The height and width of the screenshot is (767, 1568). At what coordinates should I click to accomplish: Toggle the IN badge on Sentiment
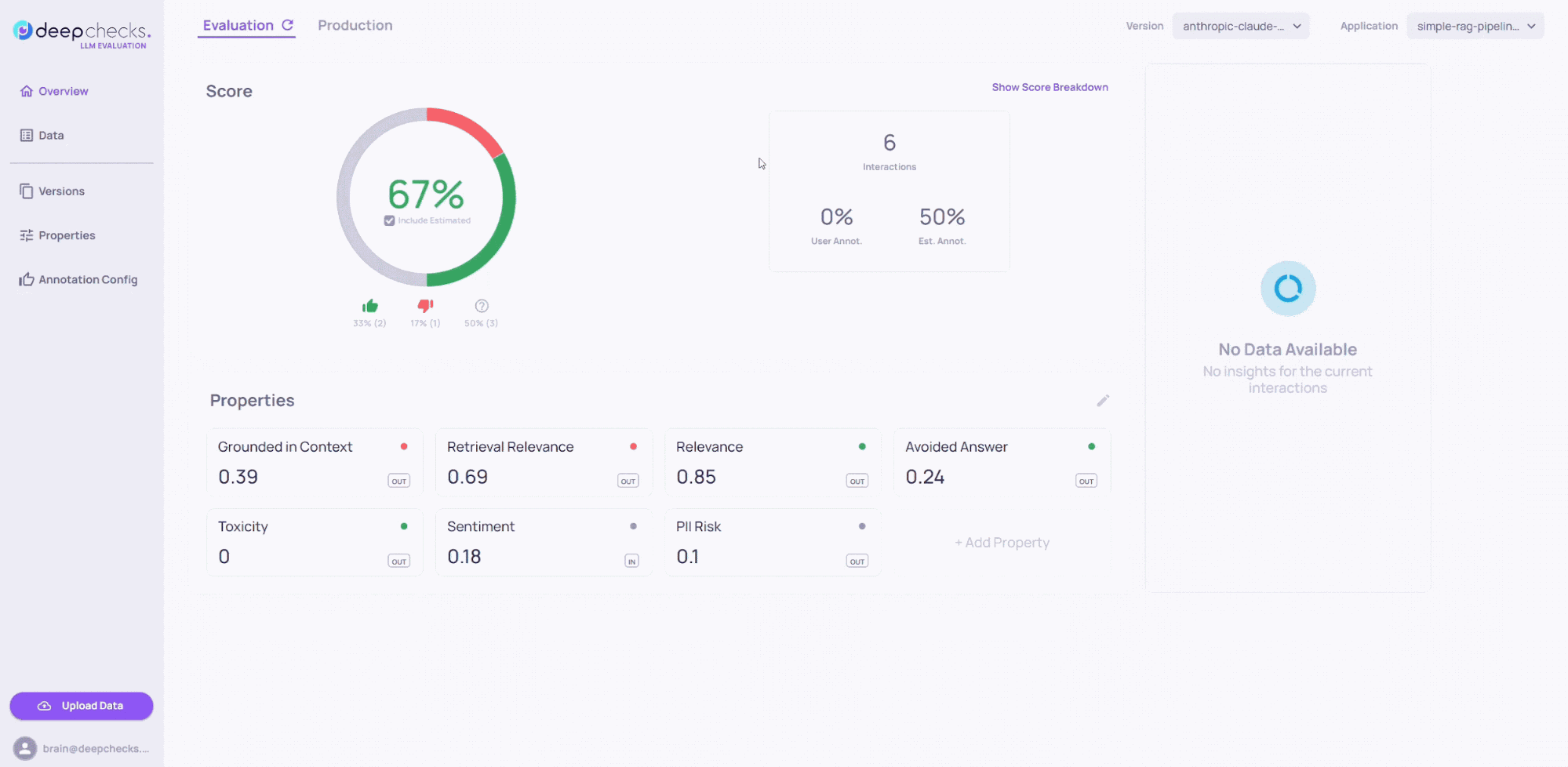tap(631, 561)
